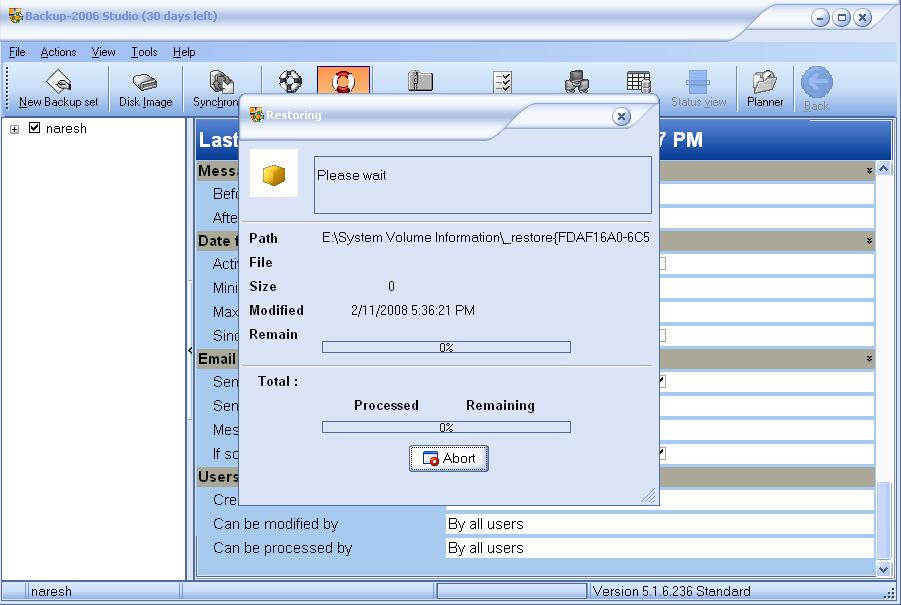Collapse the Date section with its chevron
The image size is (901, 605).
pos(869,241)
